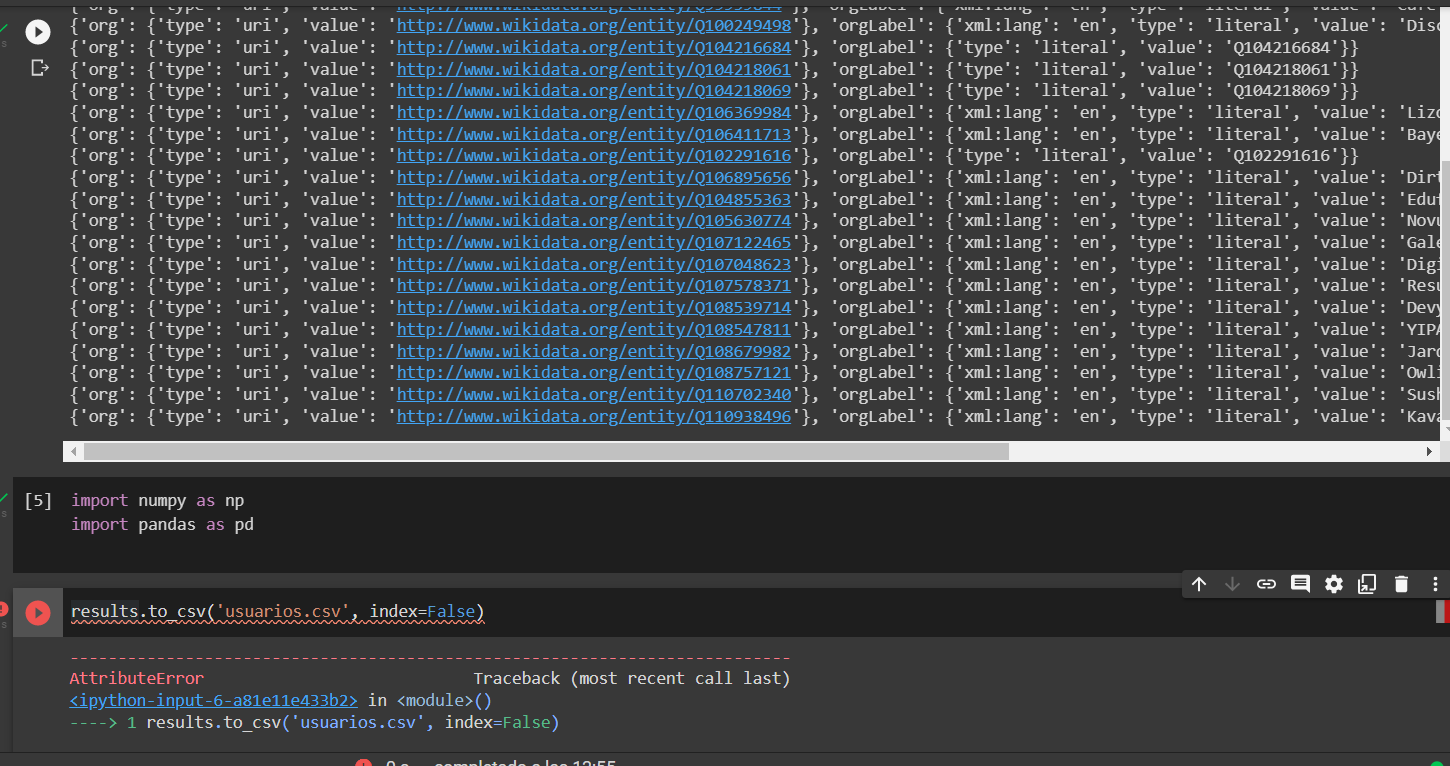Screen dimensions: 1450x766
Task: Open the Wikidata entity Q105630774 link
Action: coord(594,220)
